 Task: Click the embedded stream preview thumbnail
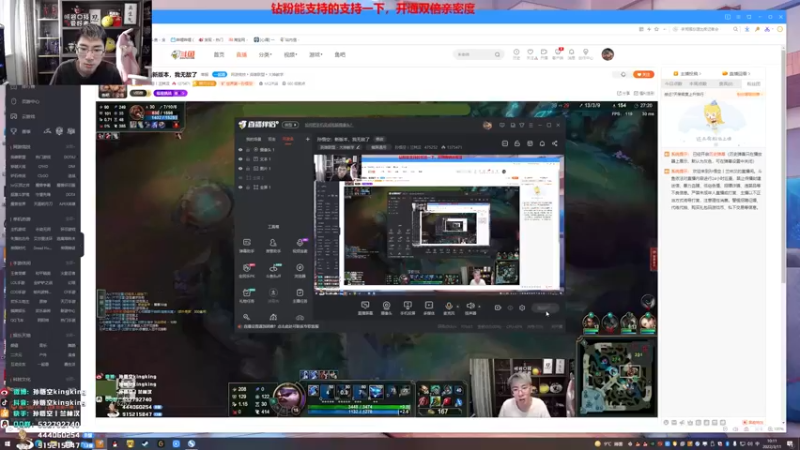coord(439,224)
